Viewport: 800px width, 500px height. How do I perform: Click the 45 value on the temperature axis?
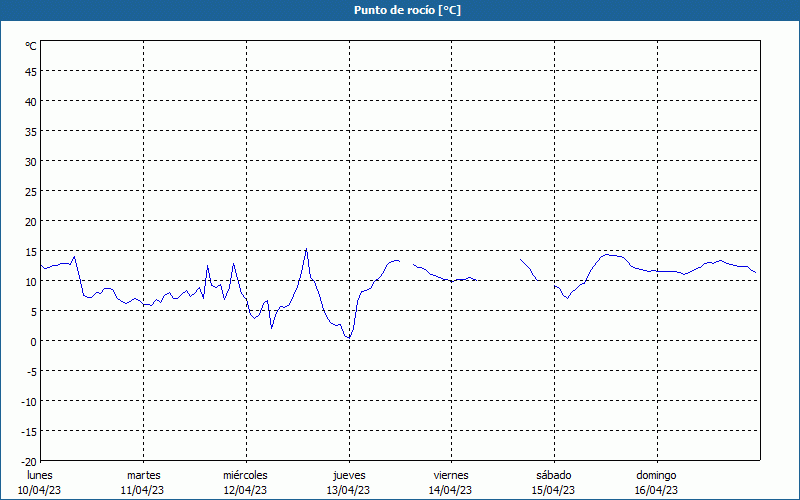pos(31,72)
